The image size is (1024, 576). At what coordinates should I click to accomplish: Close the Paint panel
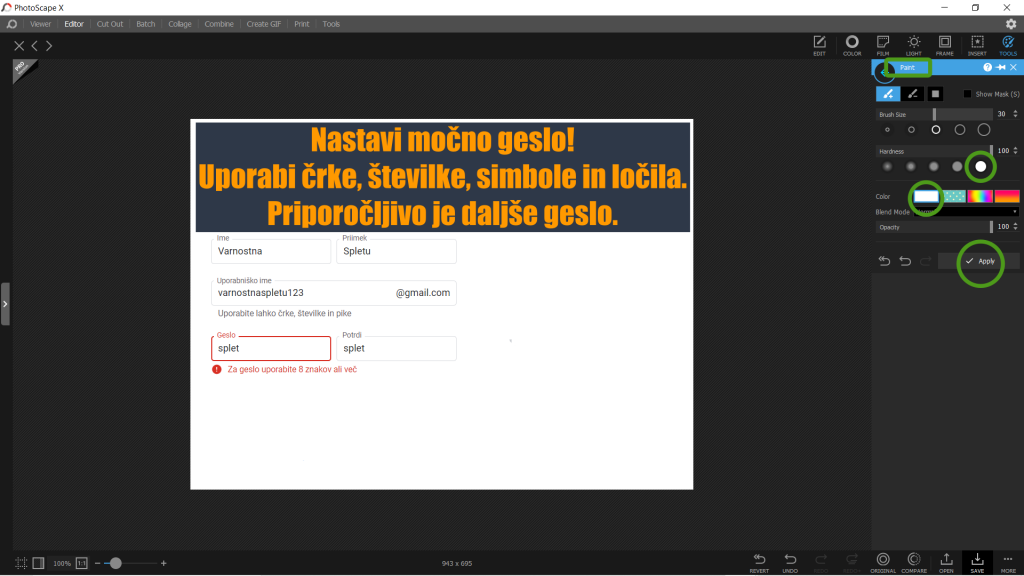(1014, 67)
